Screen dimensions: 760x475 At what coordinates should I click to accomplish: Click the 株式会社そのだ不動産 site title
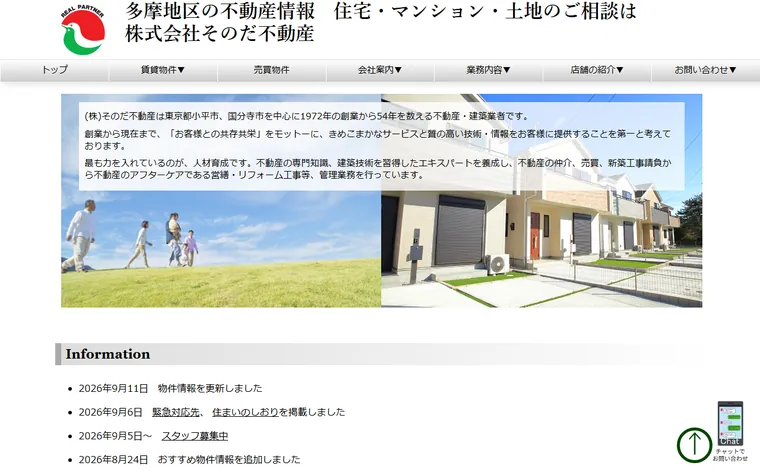click(x=220, y=33)
